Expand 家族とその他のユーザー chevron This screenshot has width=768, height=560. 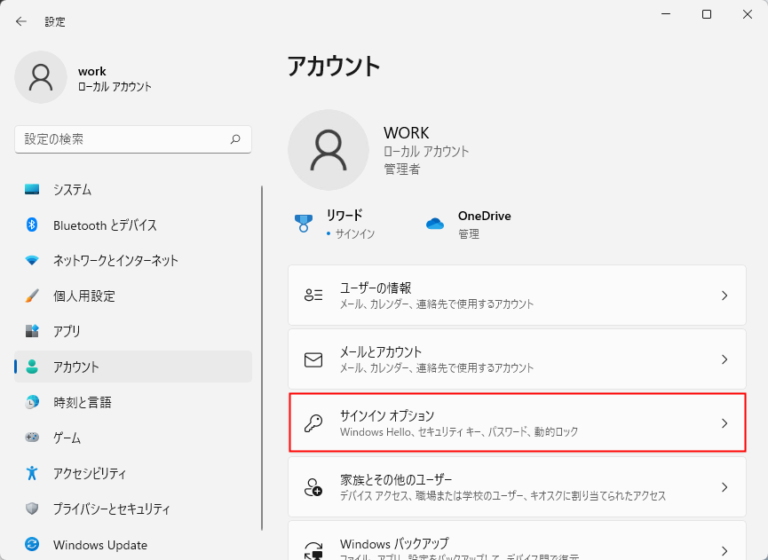[x=725, y=487]
